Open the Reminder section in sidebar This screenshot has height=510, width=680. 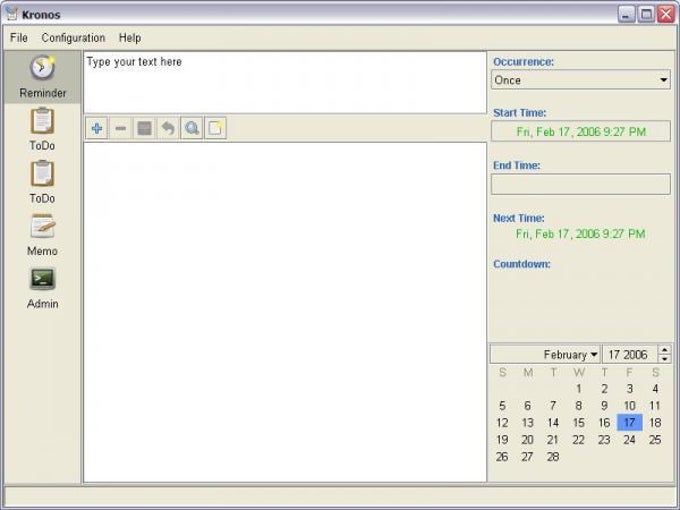click(42, 77)
